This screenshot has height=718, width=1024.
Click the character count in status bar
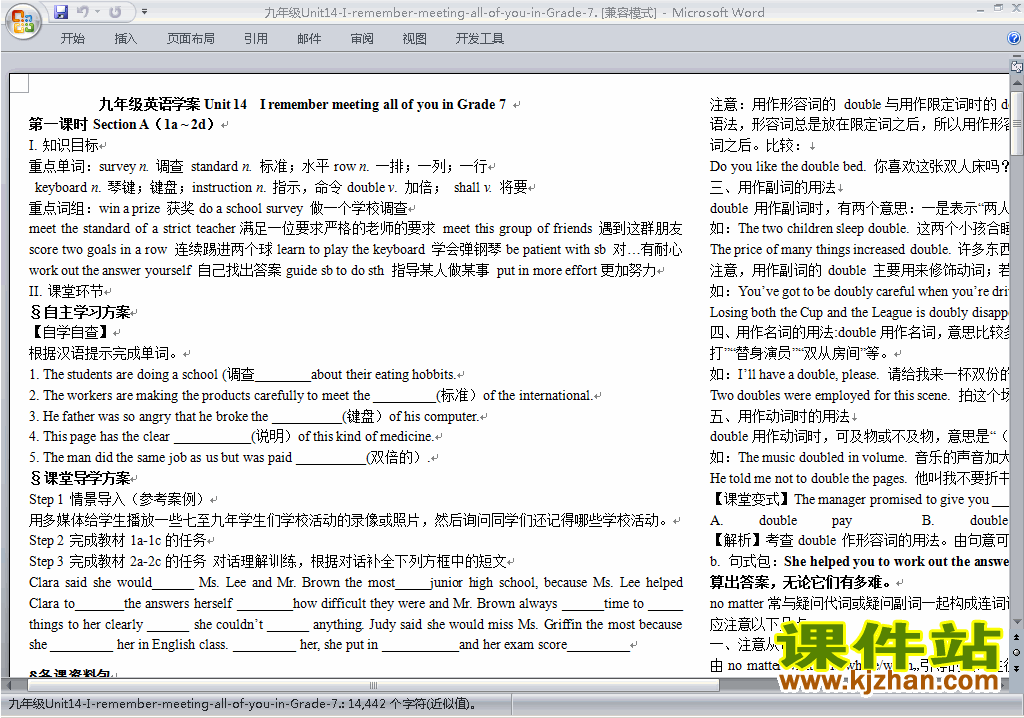pyautogui.click(x=412, y=704)
